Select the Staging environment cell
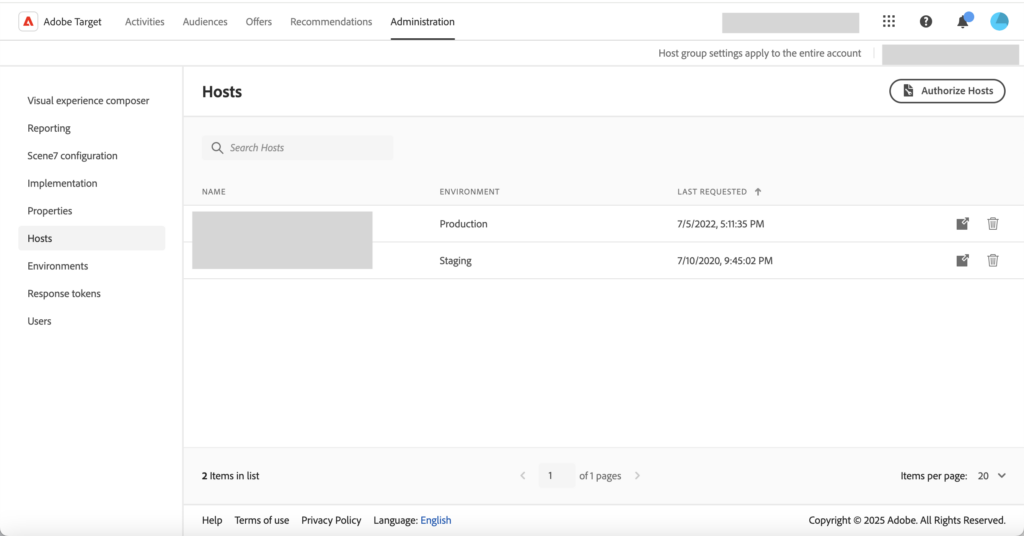1024x536 pixels. pos(455,260)
